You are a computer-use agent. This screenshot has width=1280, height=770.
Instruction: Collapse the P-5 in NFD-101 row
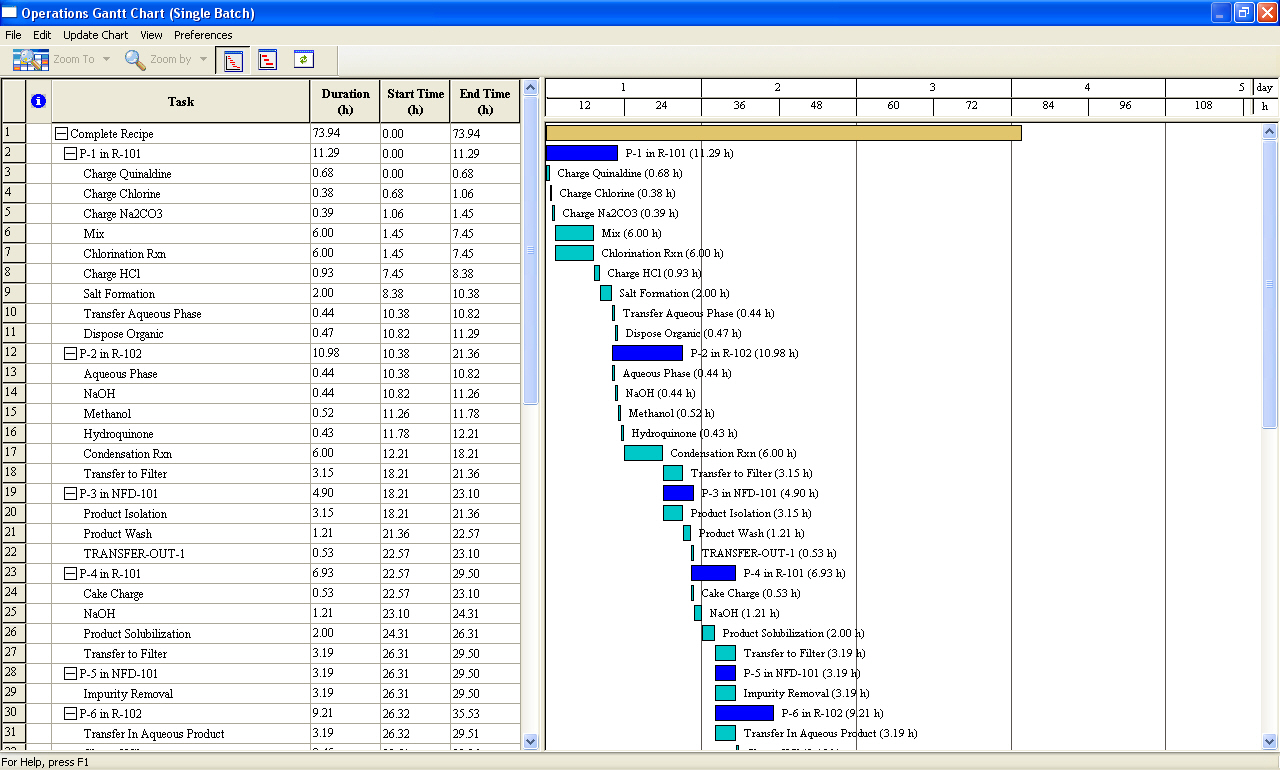click(70, 674)
